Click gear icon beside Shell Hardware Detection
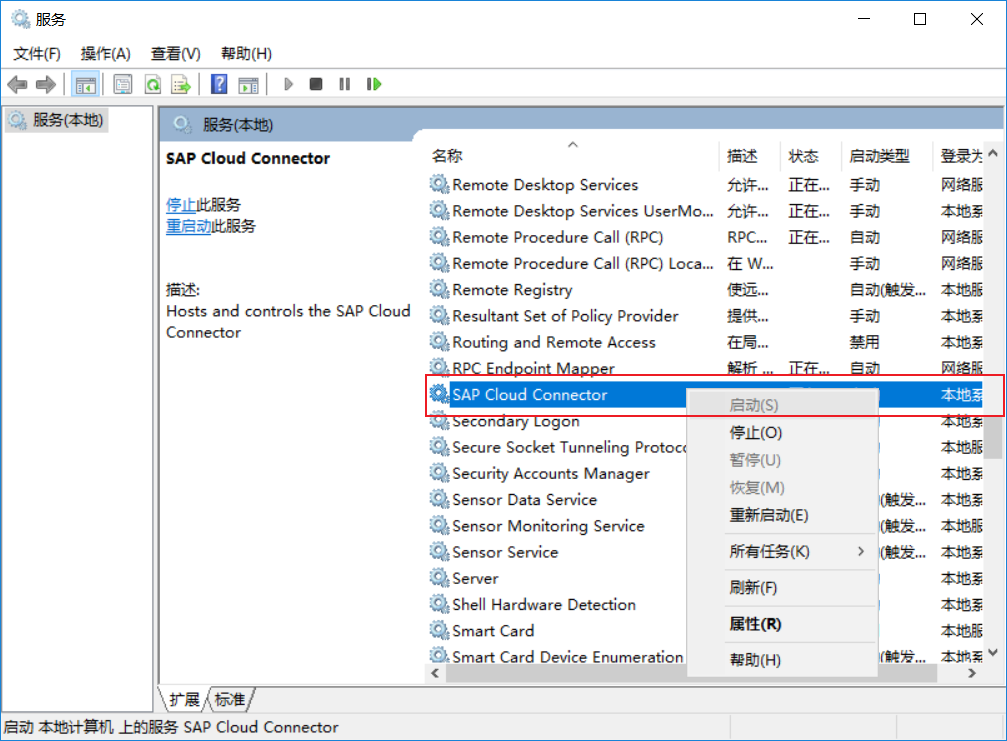Viewport: 1007px width, 741px height. [439, 604]
